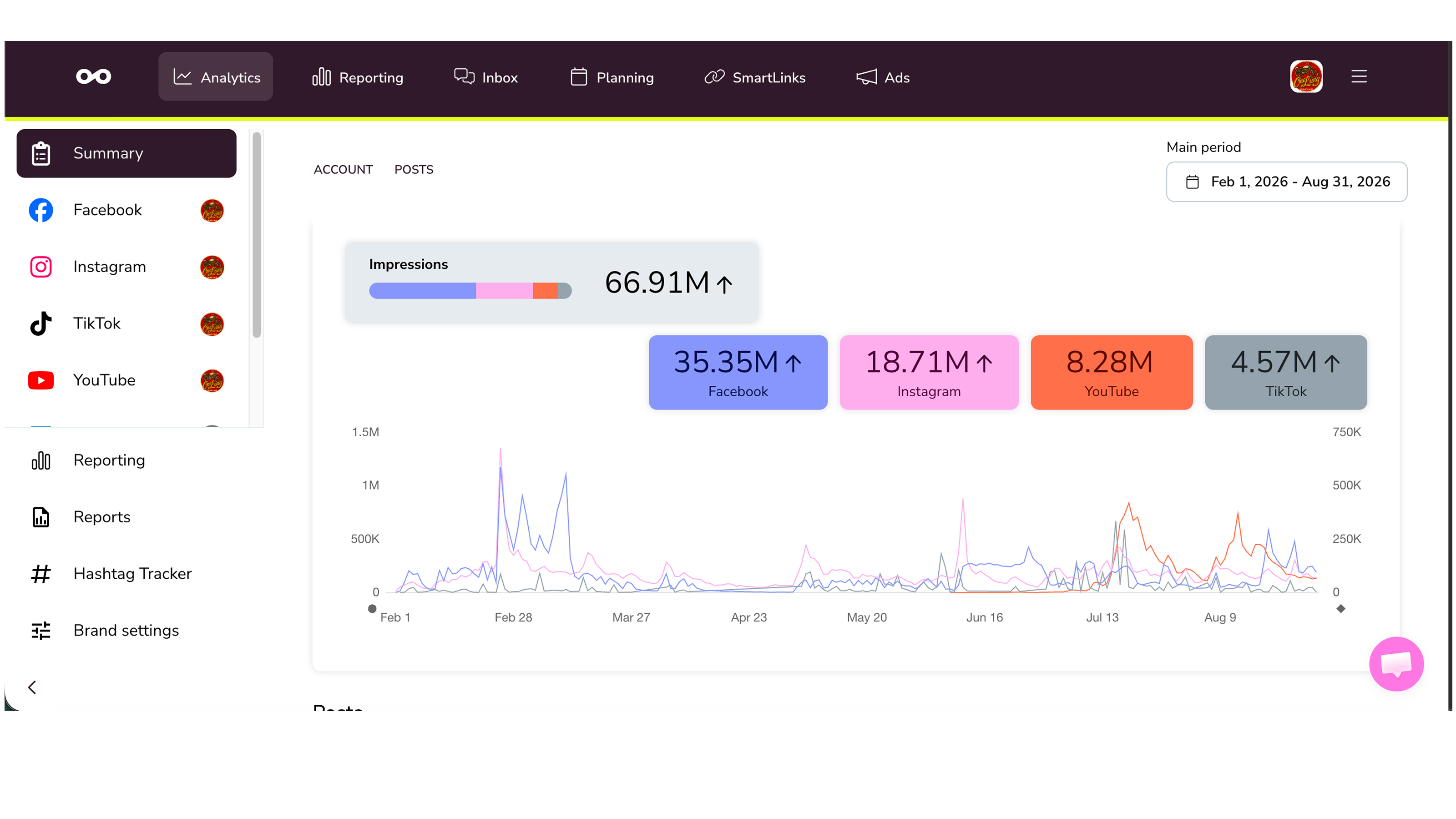Click the diamond right-axis marker below chart
1456x819 pixels.
click(x=1341, y=609)
